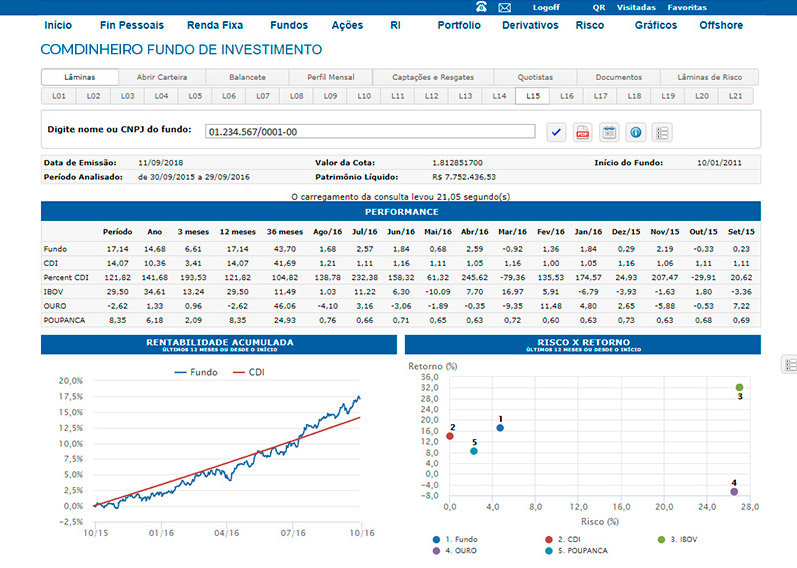The height and width of the screenshot is (568, 797).
Task: Select the L16 sub-tab
Action: click(x=567, y=96)
